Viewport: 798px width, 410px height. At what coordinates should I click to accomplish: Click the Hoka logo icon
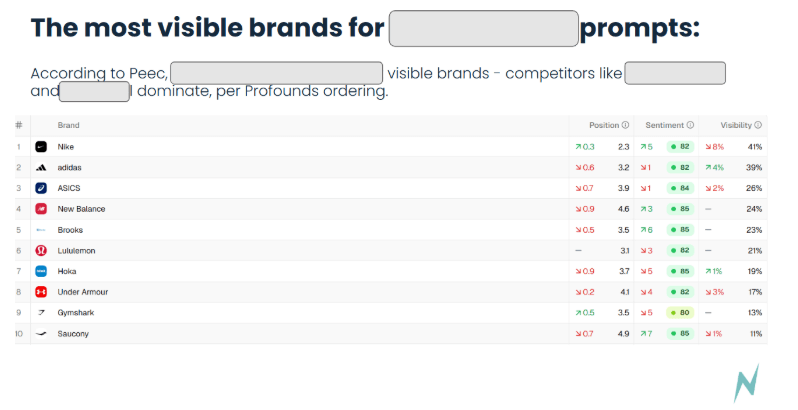click(x=41, y=271)
